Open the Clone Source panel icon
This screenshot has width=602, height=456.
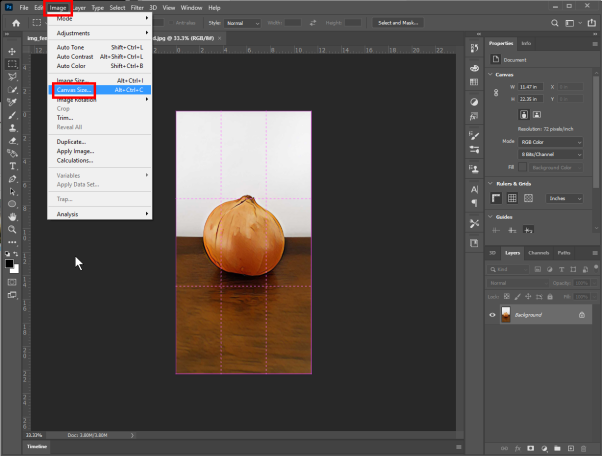pyautogui.click(x=474, y=169)
